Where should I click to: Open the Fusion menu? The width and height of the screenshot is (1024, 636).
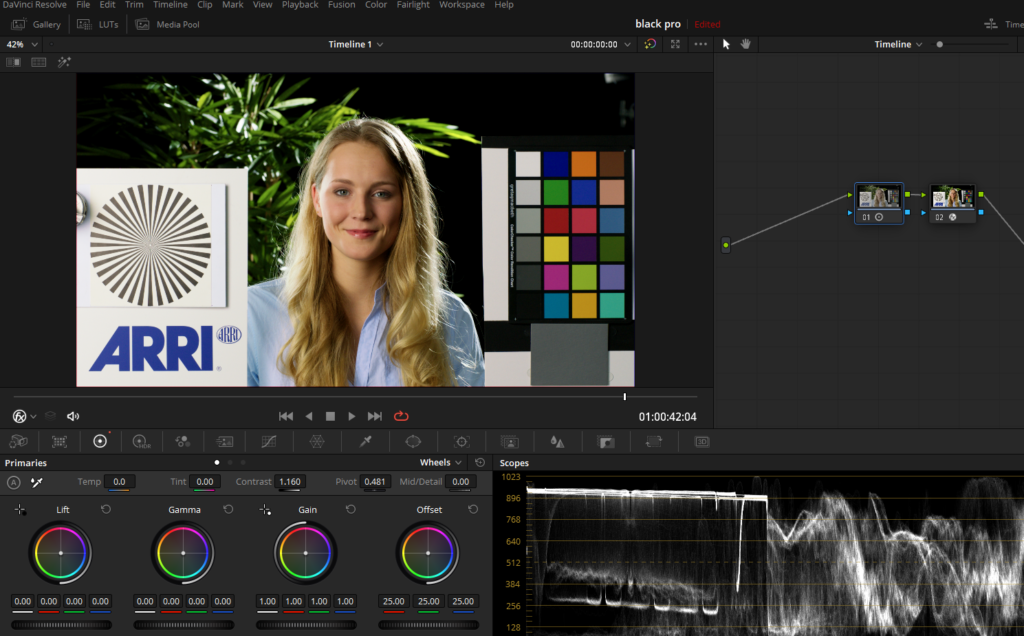tap(342, 5)
